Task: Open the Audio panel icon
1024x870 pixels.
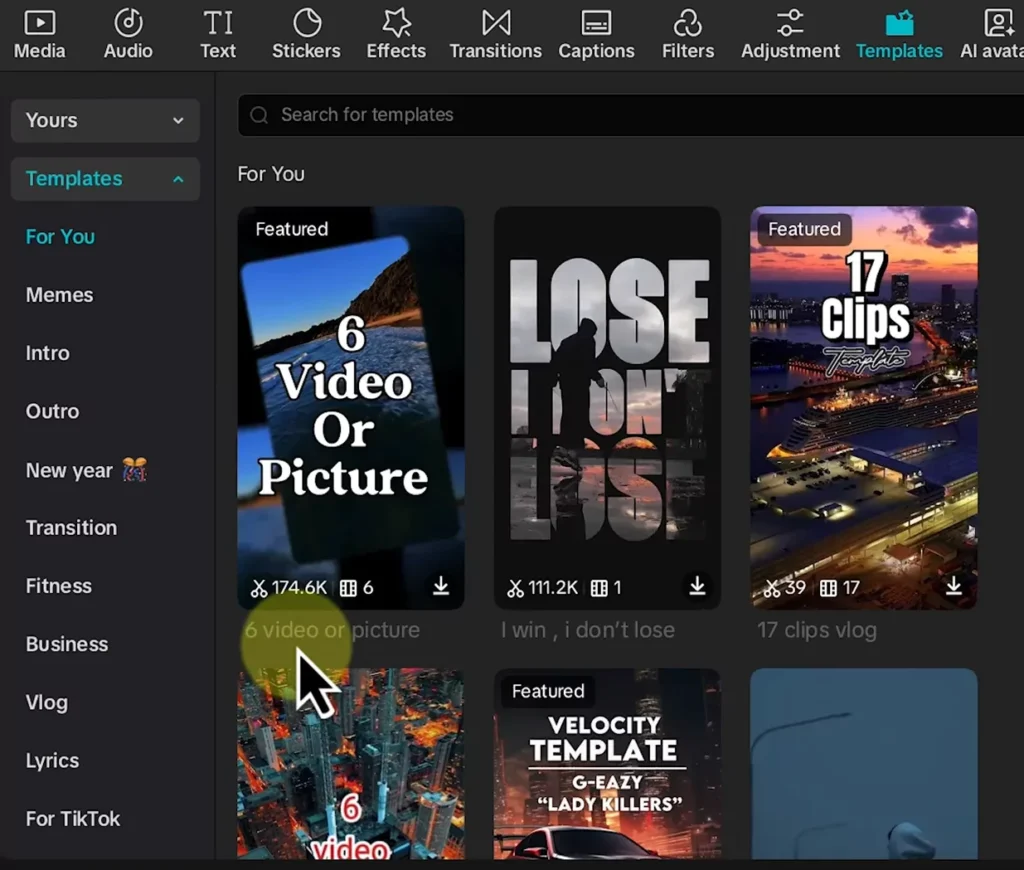Action: click(x=128, y=23)
